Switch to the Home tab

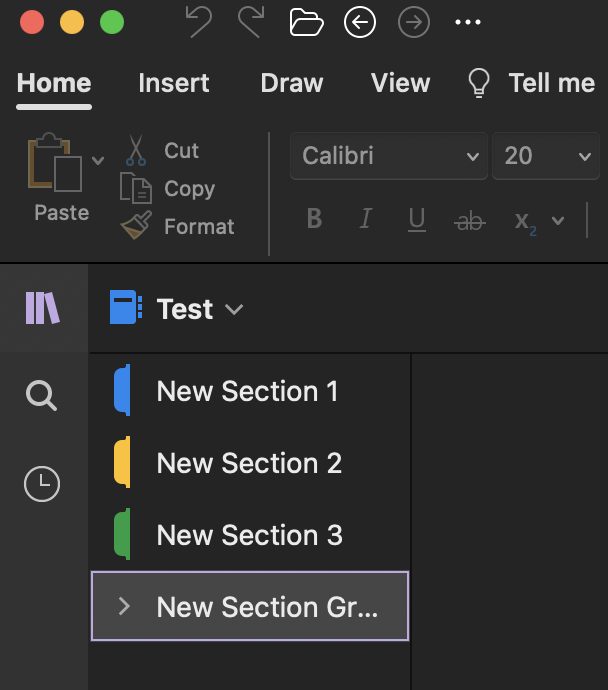54,83
